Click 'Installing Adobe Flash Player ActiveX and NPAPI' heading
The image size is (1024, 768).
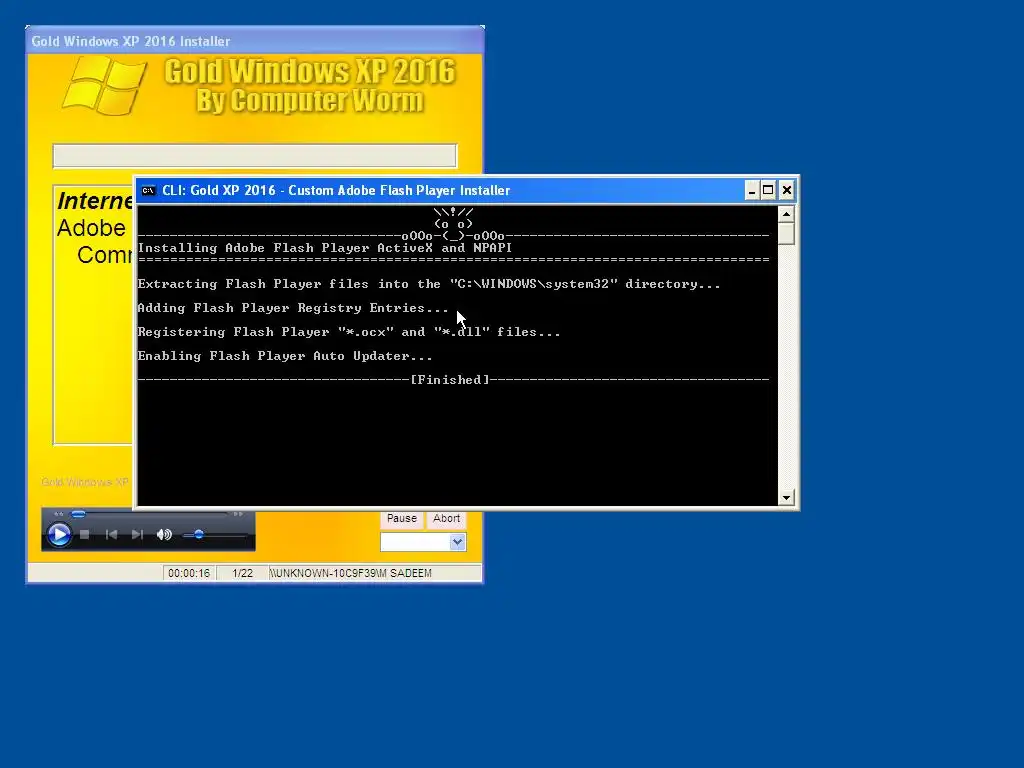325,248
